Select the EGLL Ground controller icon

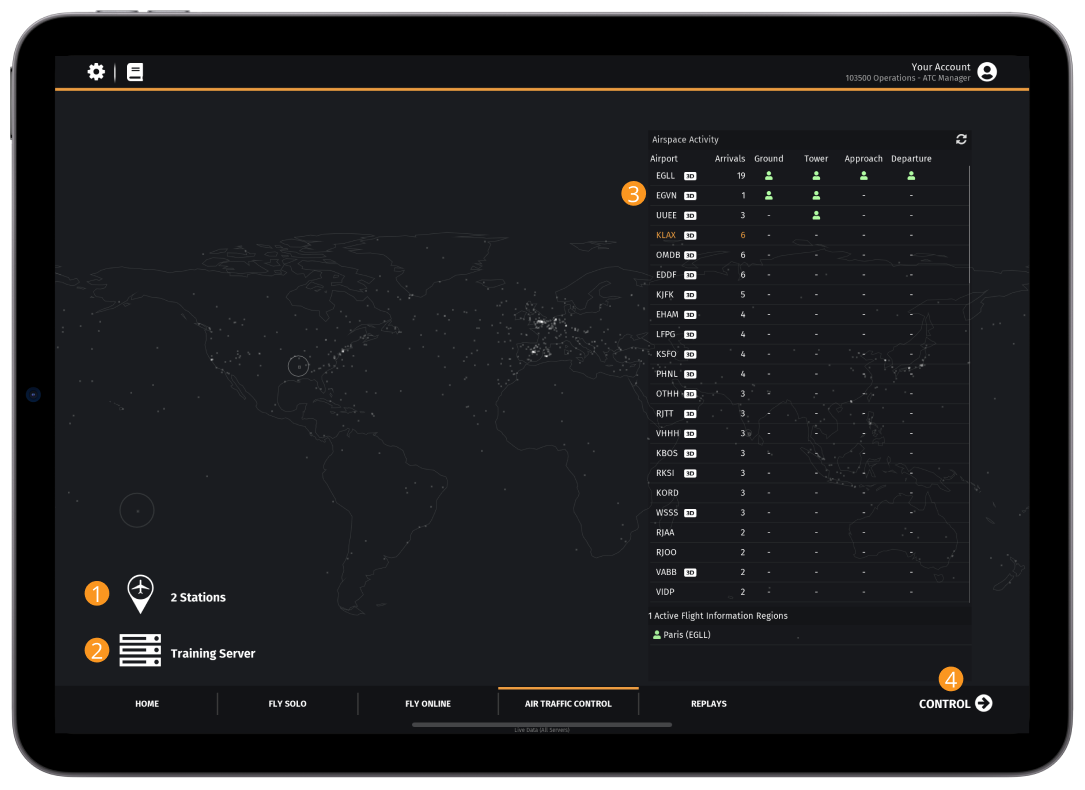[769, 176]
